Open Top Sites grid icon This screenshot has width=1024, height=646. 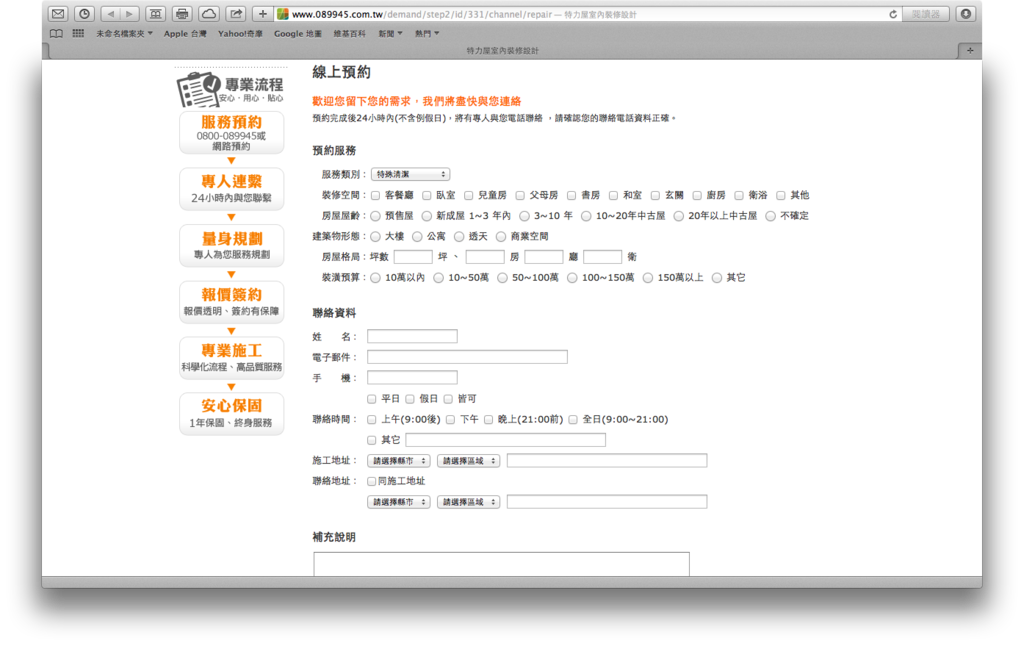pos(78,33)
